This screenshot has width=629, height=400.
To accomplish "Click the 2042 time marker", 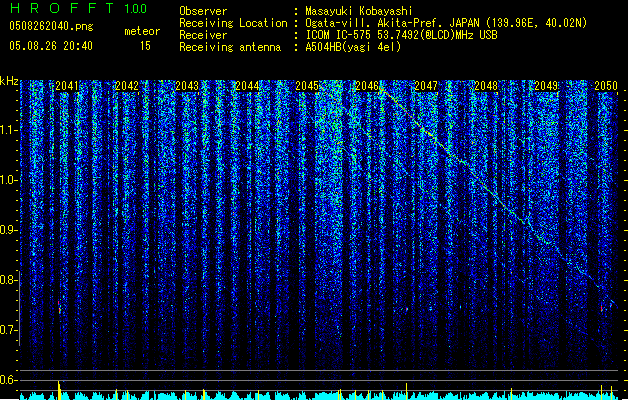I will (126, 86).
